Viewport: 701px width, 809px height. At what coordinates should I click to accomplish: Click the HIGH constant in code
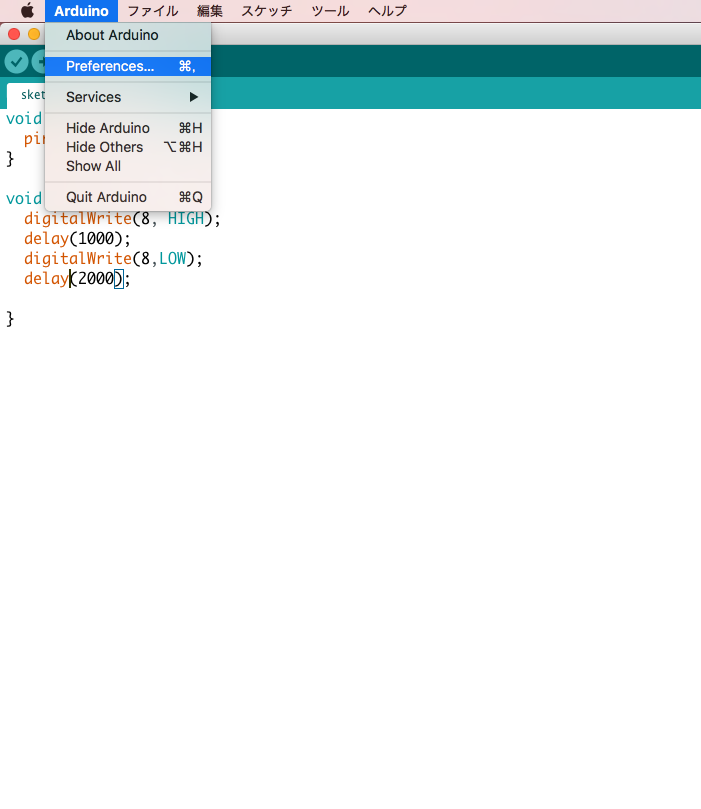[186, 219]
